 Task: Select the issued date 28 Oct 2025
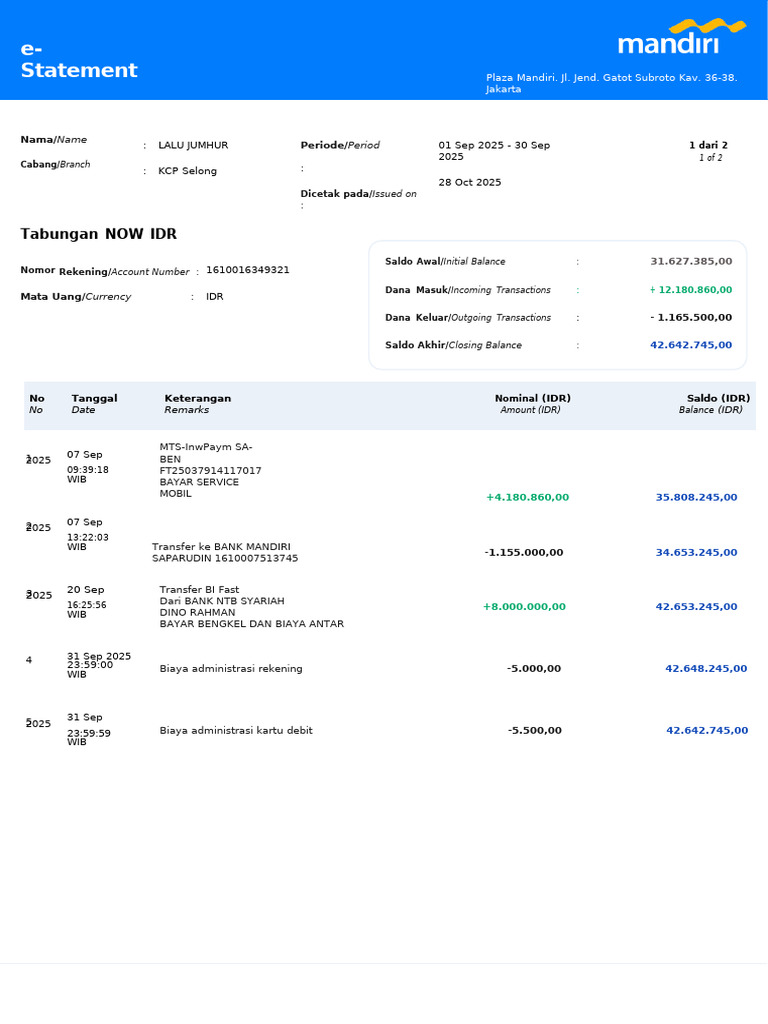tap(470, 182)
